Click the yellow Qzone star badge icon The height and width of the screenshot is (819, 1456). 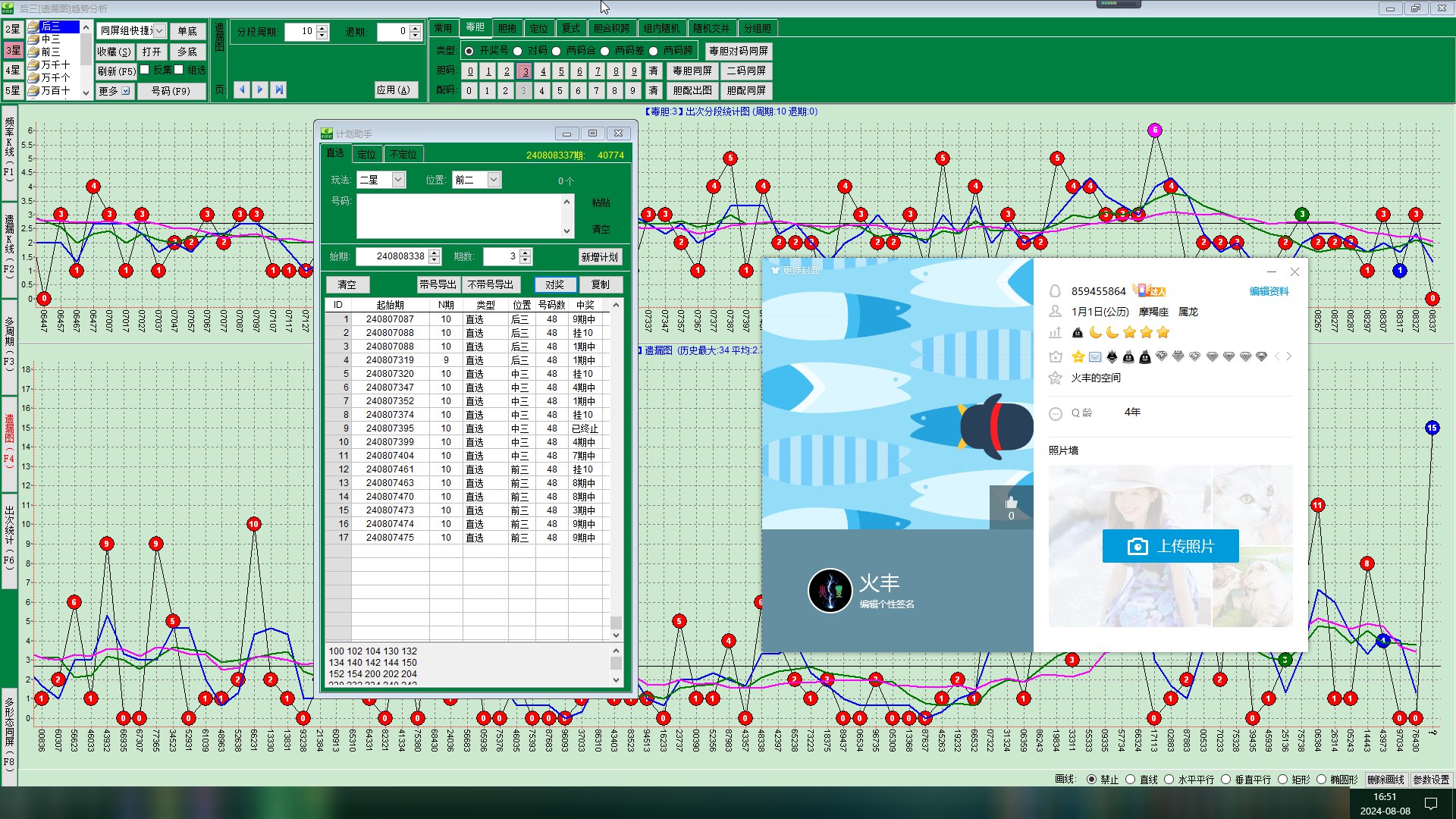coord(1078,356)
